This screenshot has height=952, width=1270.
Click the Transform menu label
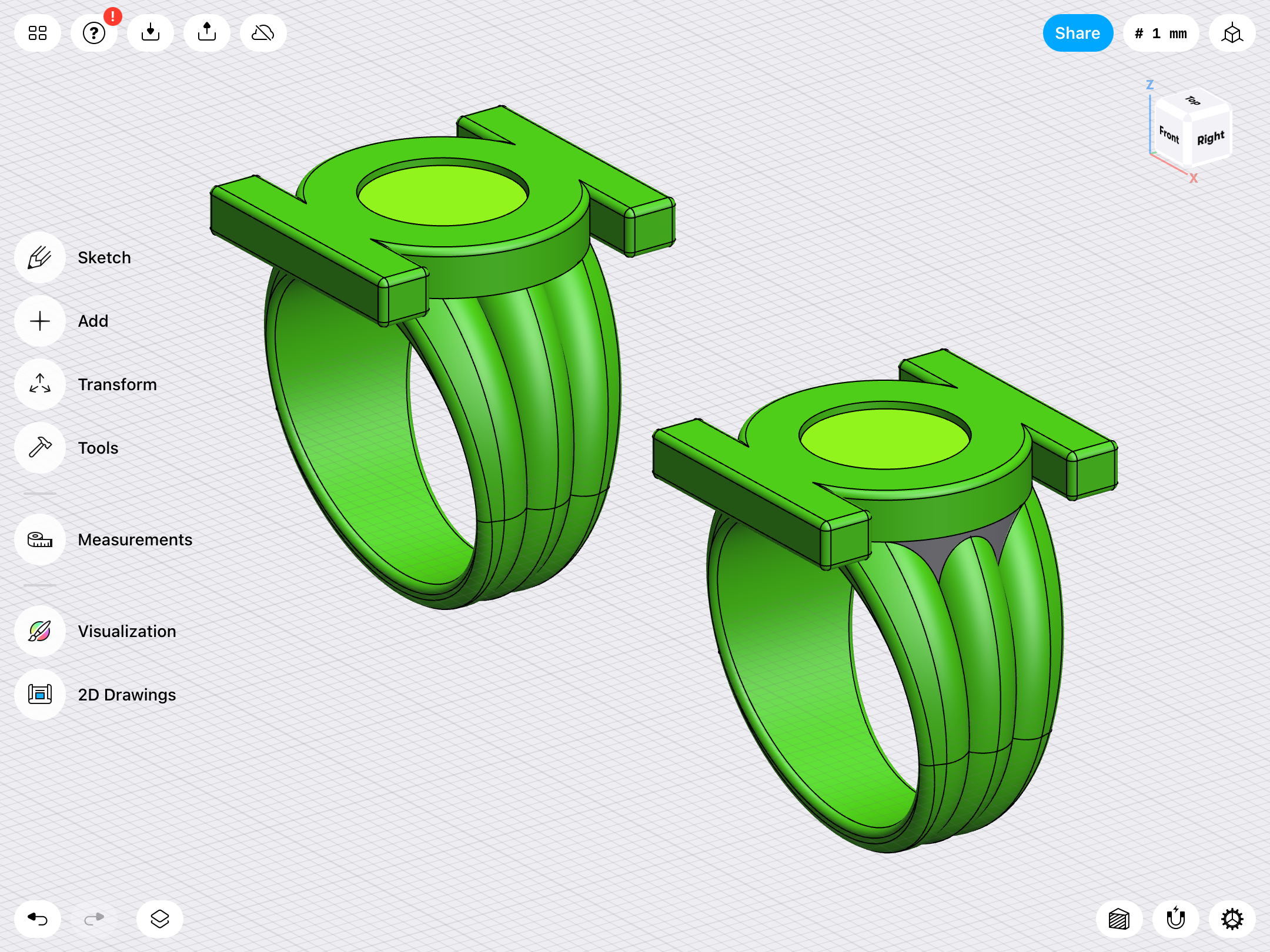point(118,384)
